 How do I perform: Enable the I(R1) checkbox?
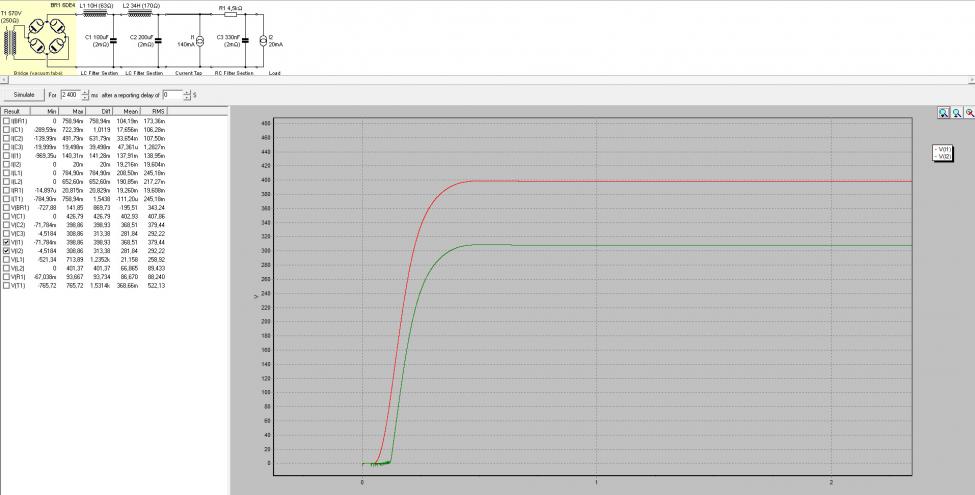6,190
